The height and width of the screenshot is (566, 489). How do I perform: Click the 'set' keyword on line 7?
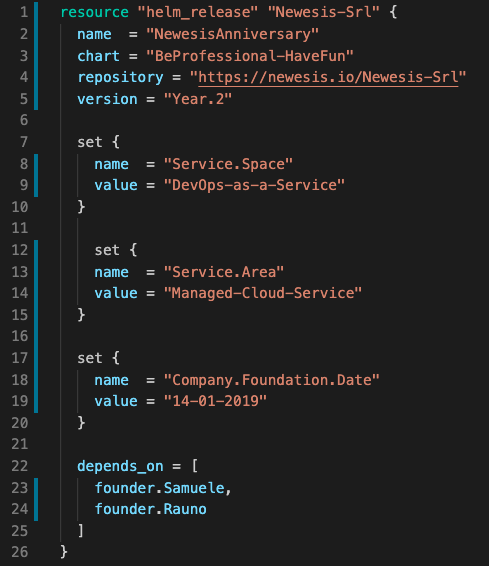coord(90,142)
